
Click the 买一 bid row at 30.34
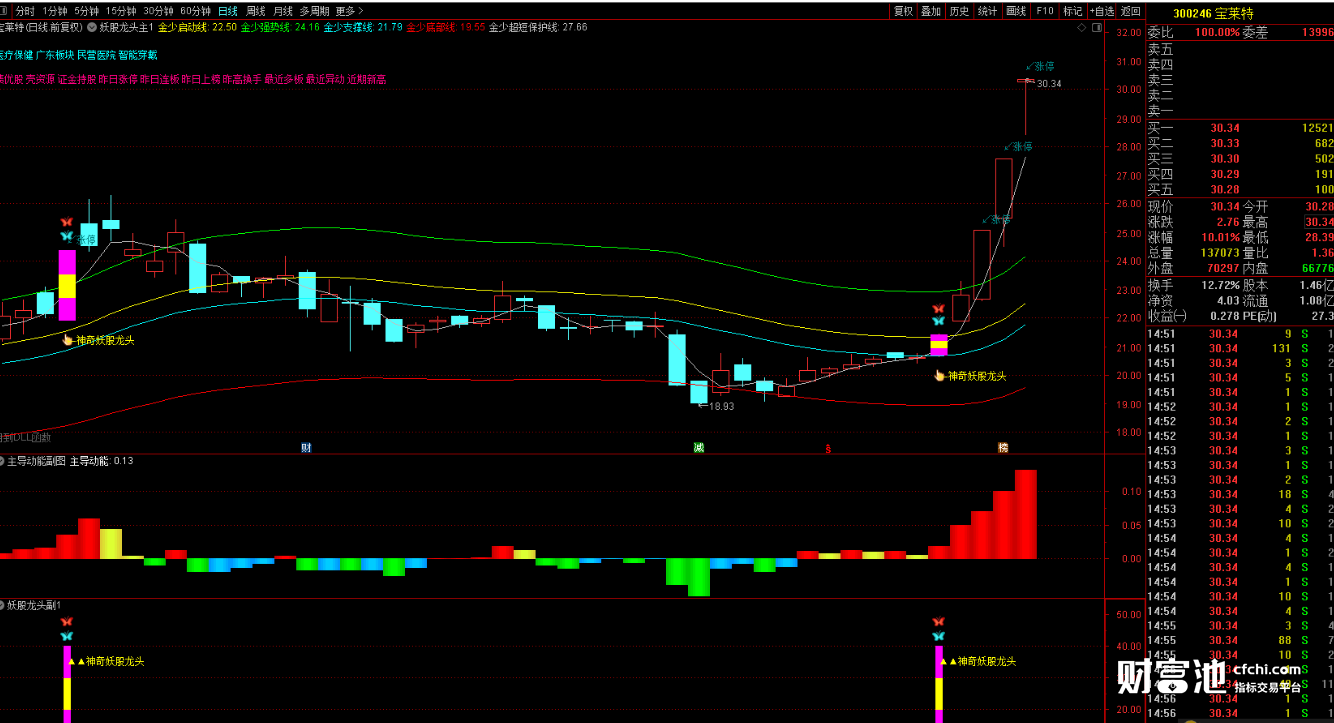tap(1240, 128)
